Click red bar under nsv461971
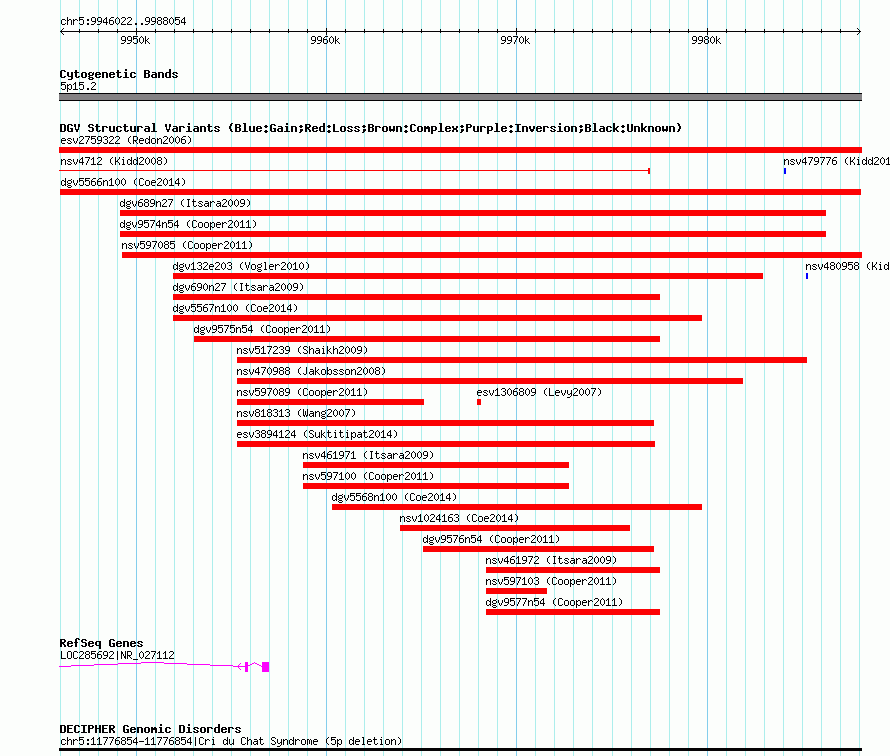 pyautogui.click(x=436, y=465)
